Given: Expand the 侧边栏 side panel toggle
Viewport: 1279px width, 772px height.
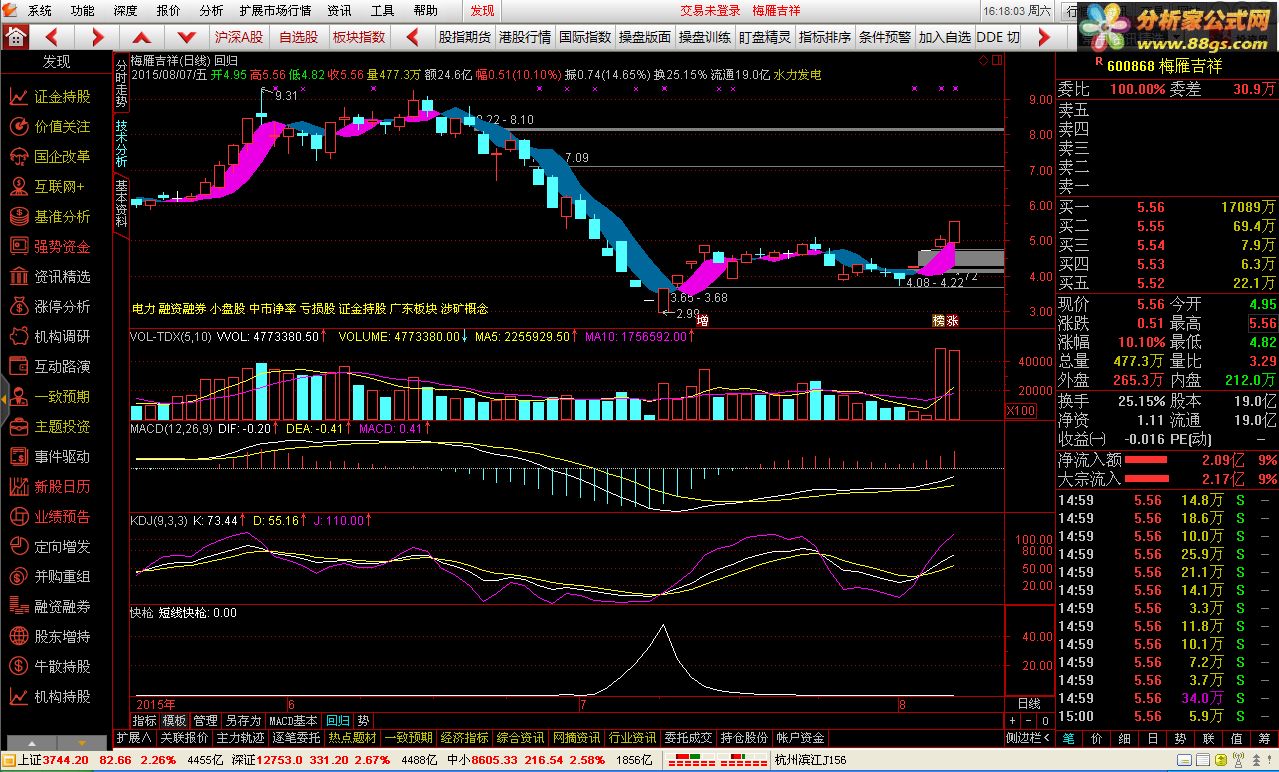Looking at the screenshot, I should (x=1029, y=738).
